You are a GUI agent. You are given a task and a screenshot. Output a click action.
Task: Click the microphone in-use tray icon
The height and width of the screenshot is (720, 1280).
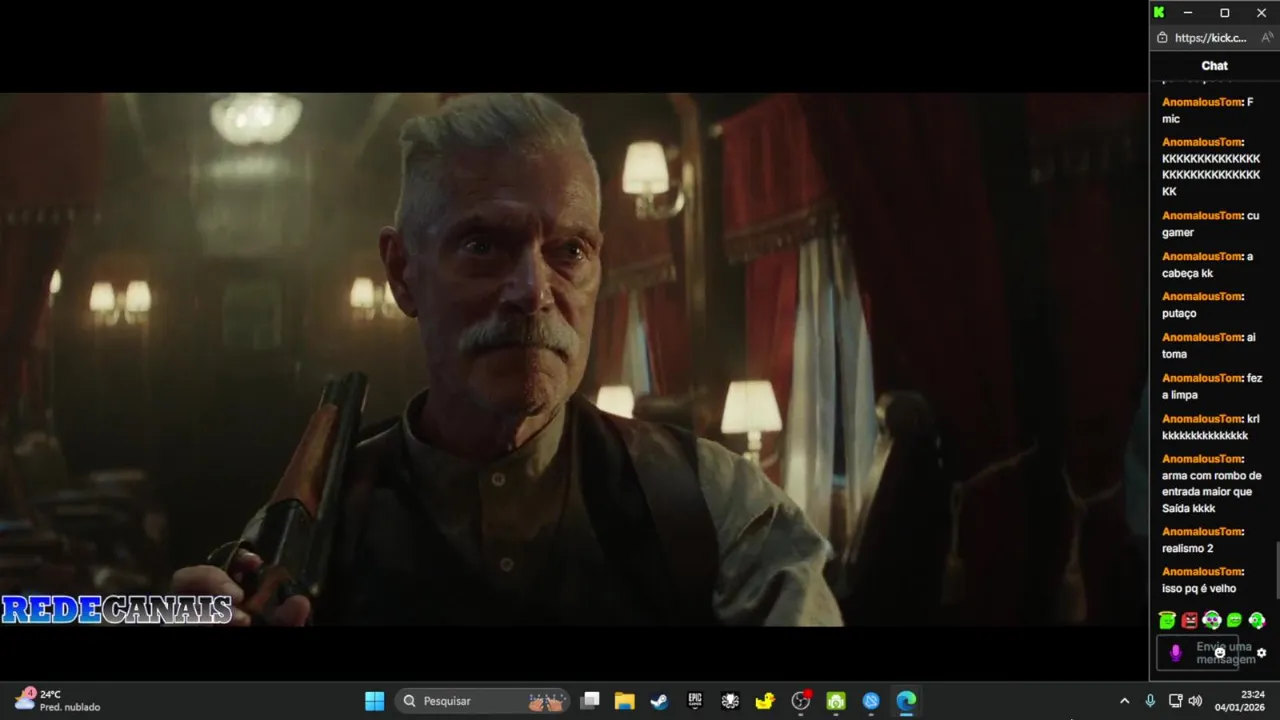pos(1150,701)
